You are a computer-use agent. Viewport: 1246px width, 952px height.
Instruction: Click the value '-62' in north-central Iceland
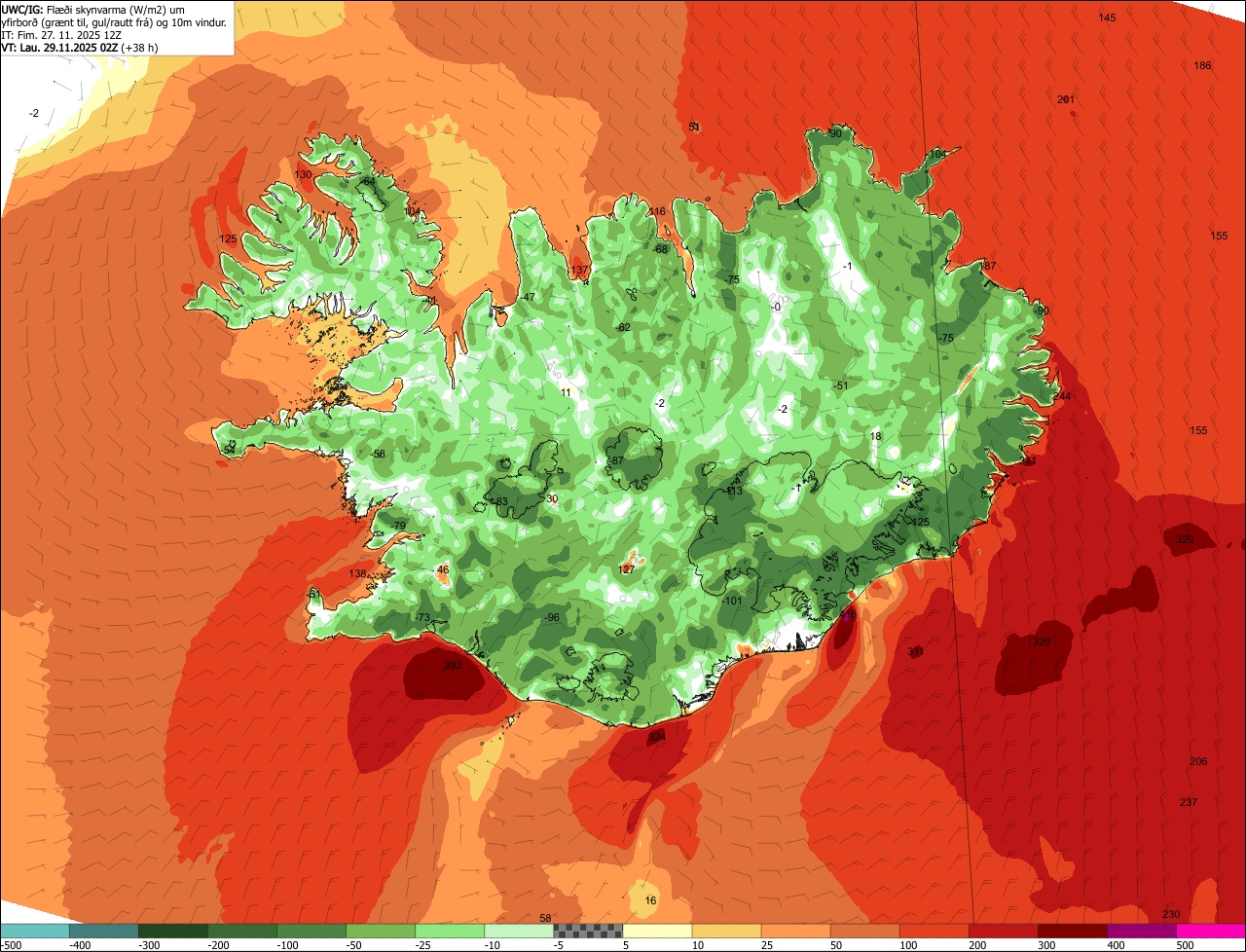[x=624, y=327]
